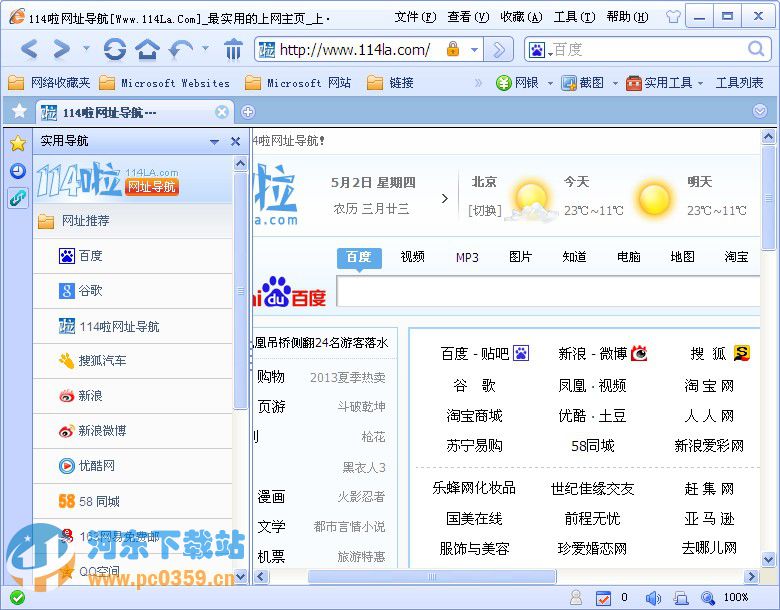Open search engine selector Baidu paw icon
Screen dimensions: 780x610
[539, 49]
